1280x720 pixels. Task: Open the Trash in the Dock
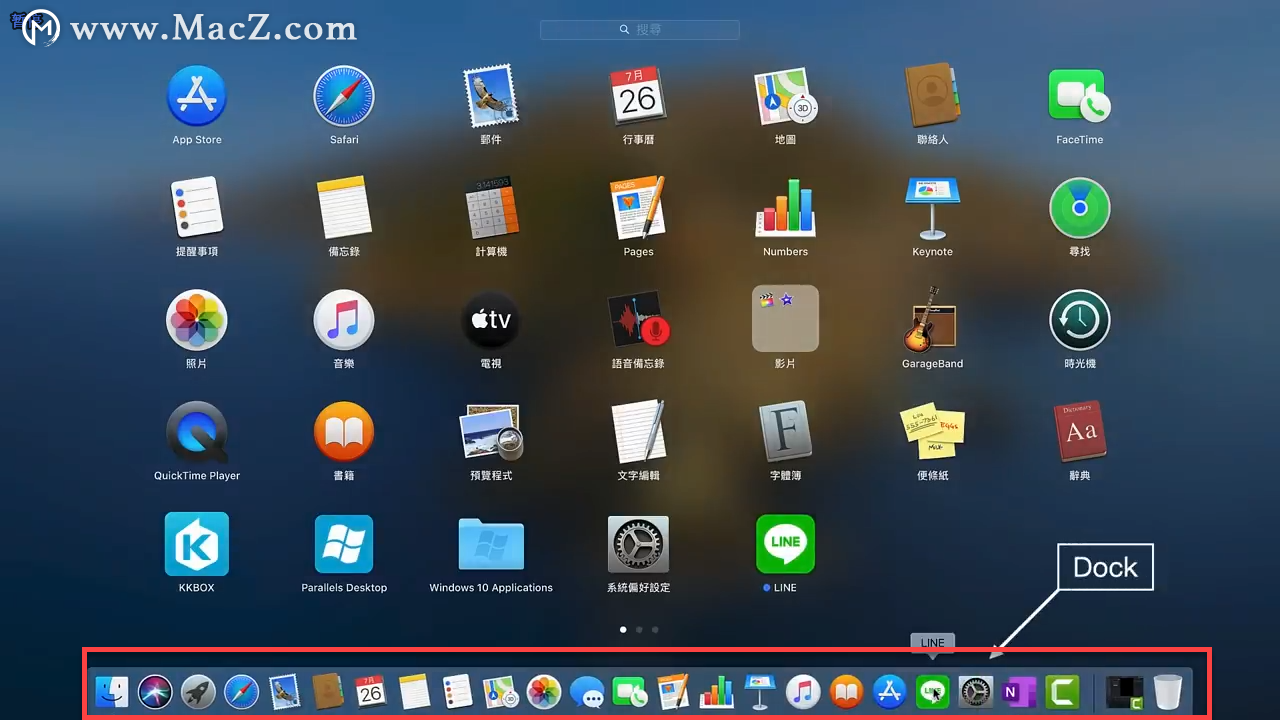pyautogui.click(x=1168, y=692)
